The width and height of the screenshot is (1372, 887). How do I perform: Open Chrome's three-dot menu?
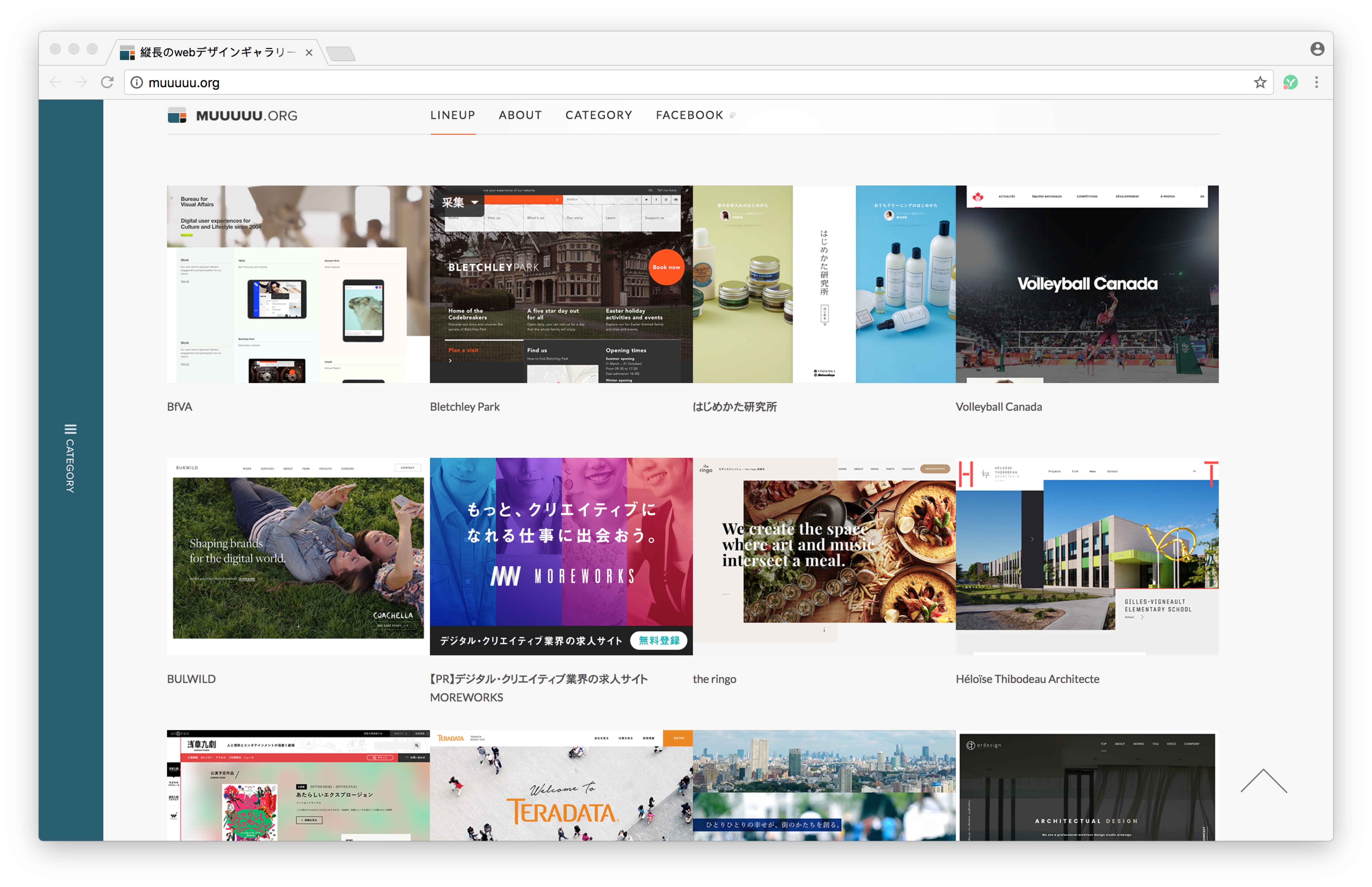point(1316,82)
